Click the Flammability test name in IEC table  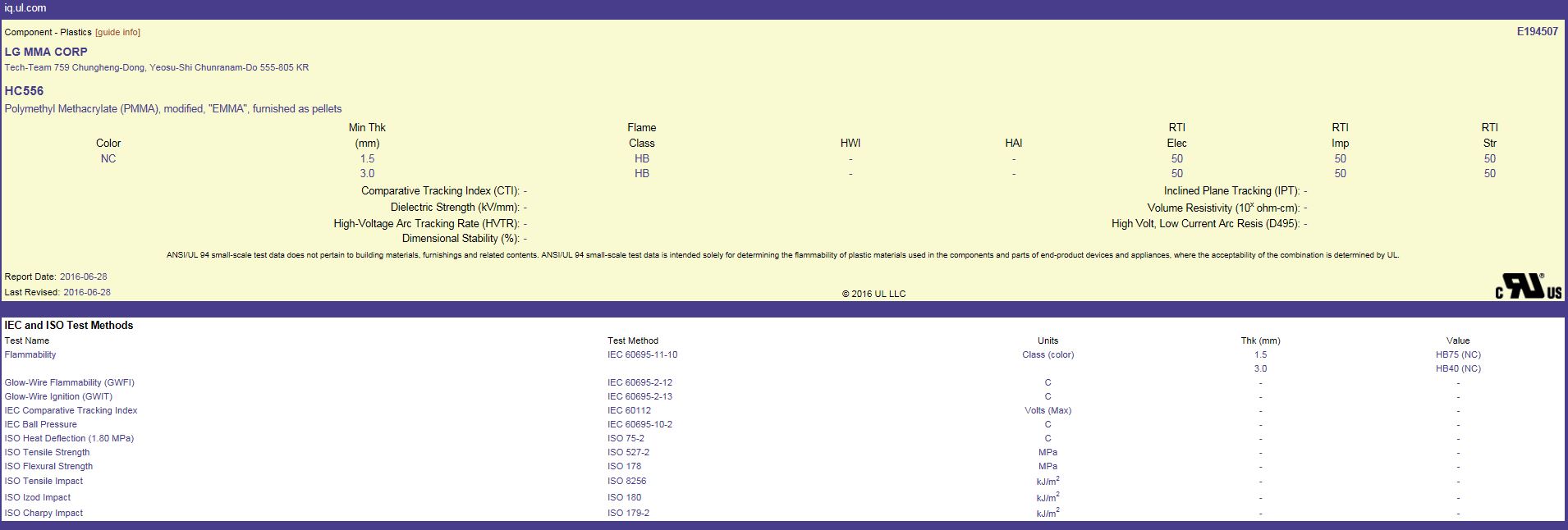pos(30,354)
